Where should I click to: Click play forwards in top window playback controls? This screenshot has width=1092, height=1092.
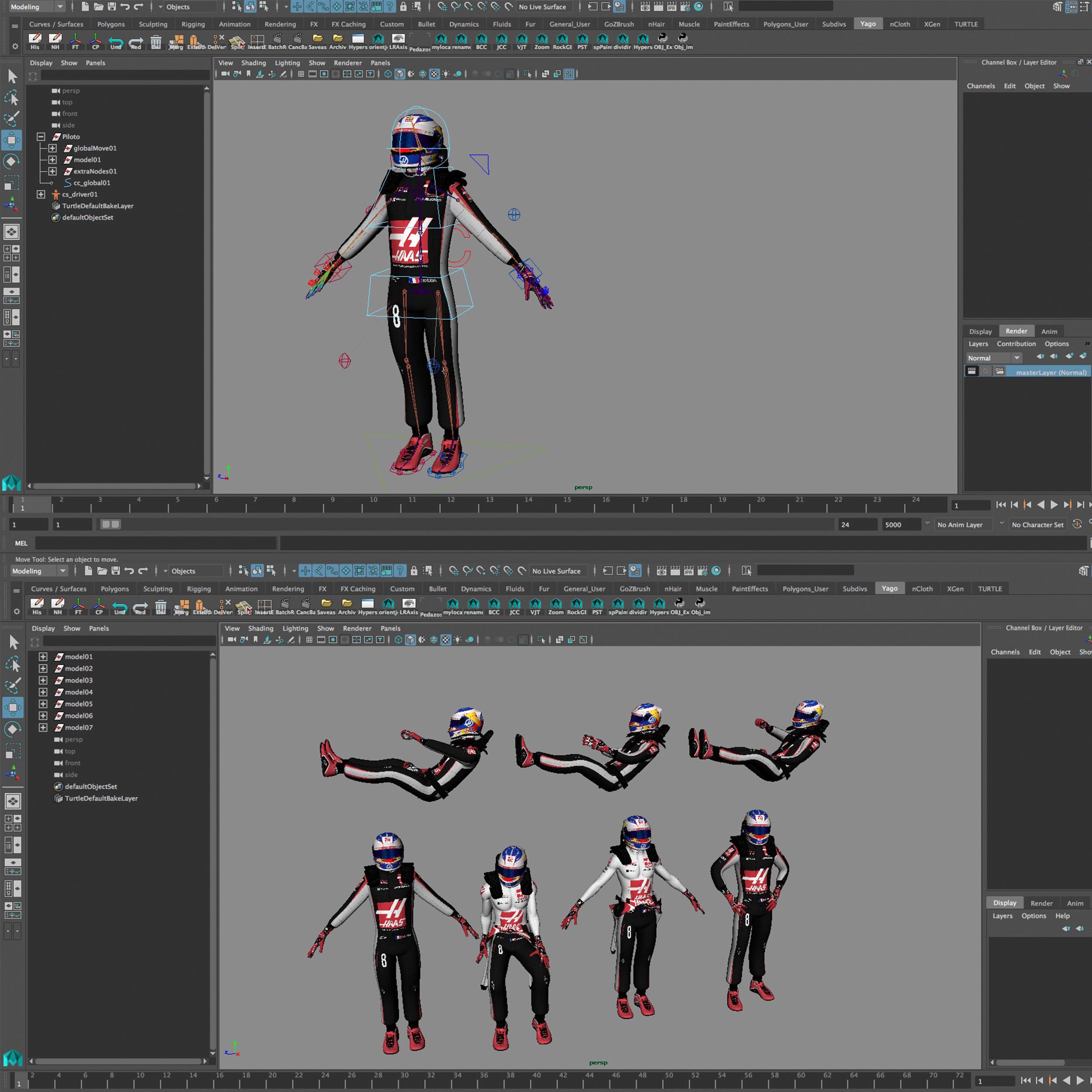[1054, 505]
